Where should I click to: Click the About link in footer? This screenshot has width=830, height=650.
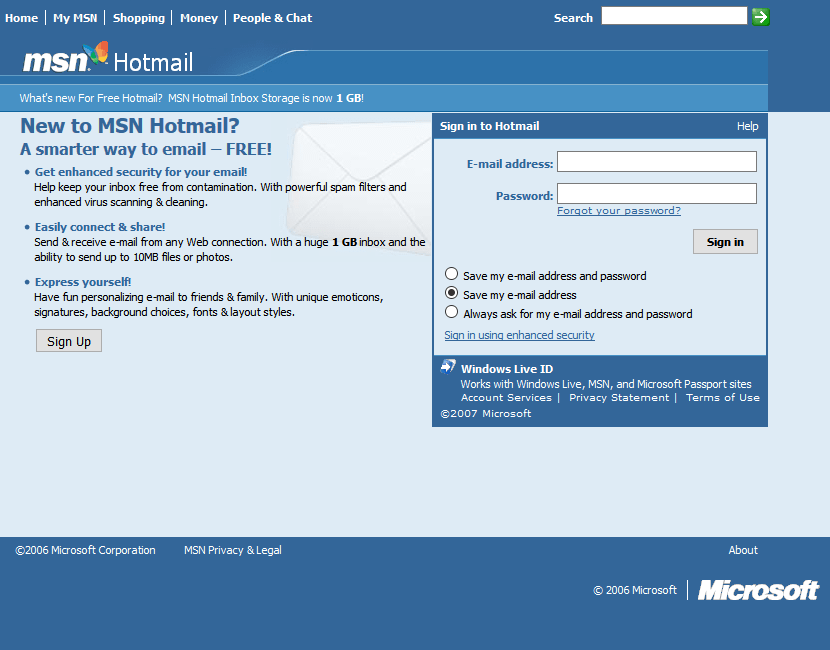click(743, 550)
